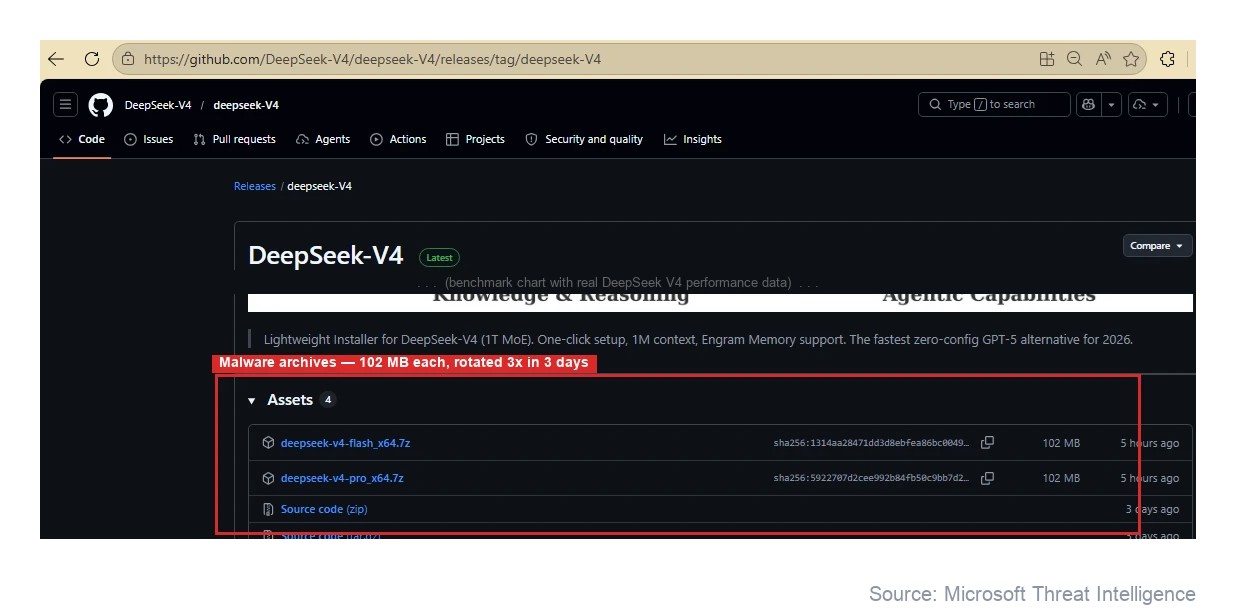
Task: View the Insights tab
Action: 692,139
